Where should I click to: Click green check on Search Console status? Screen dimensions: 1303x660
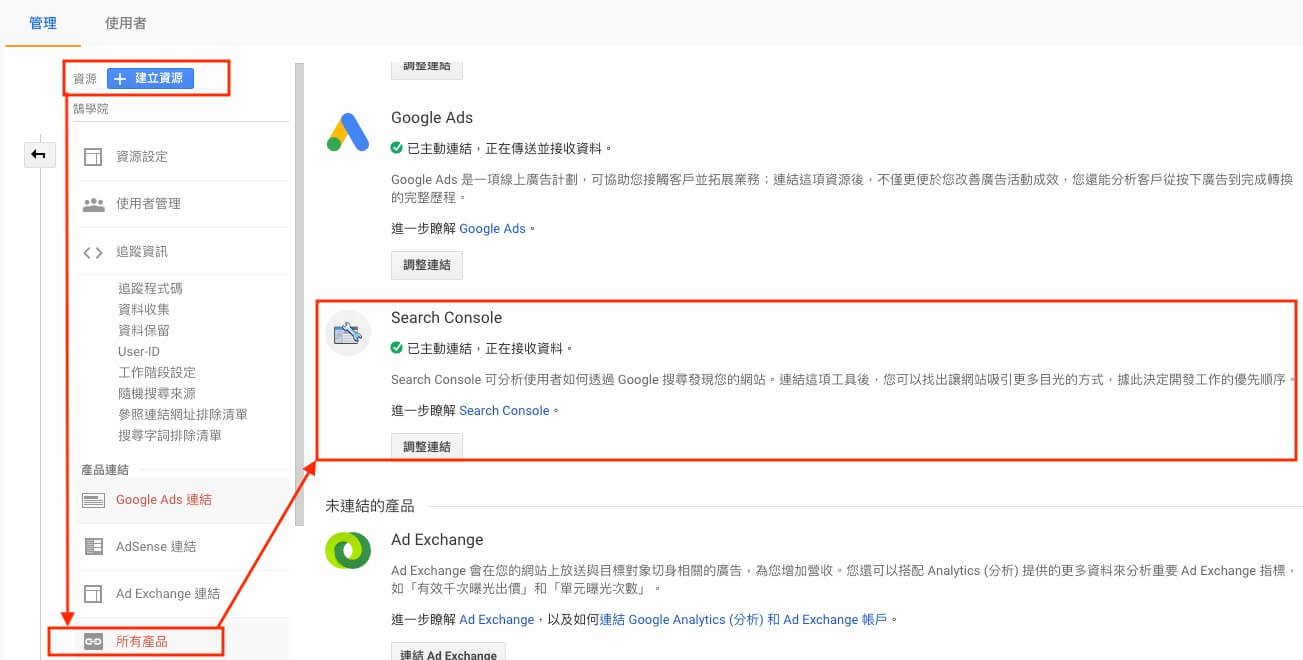[397, 348]
